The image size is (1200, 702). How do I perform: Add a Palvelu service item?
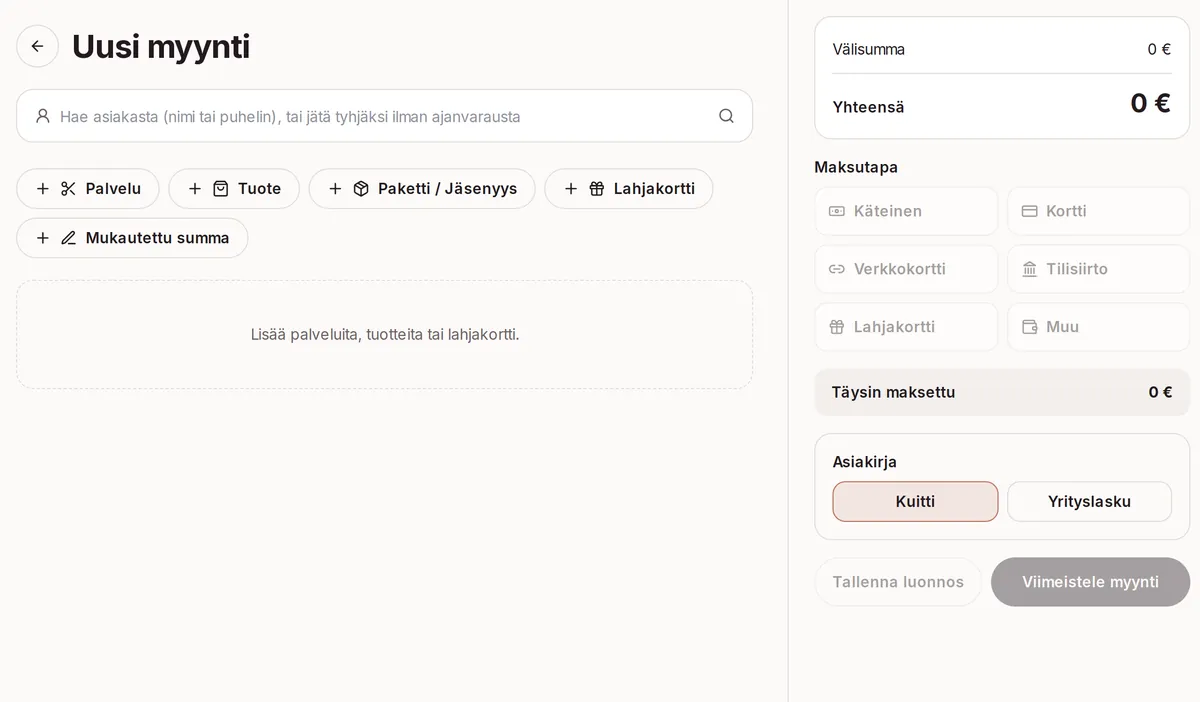[88, 188]
